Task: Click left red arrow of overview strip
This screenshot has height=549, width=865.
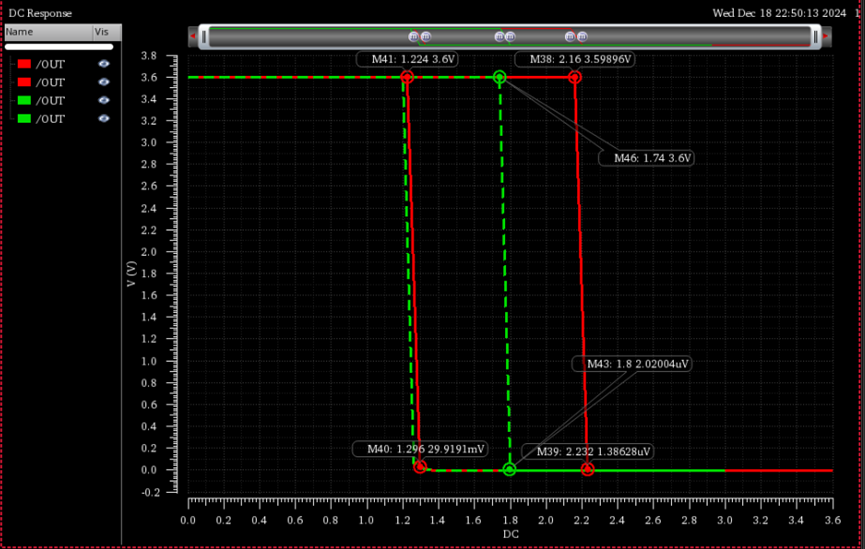Action: [193, 36]
